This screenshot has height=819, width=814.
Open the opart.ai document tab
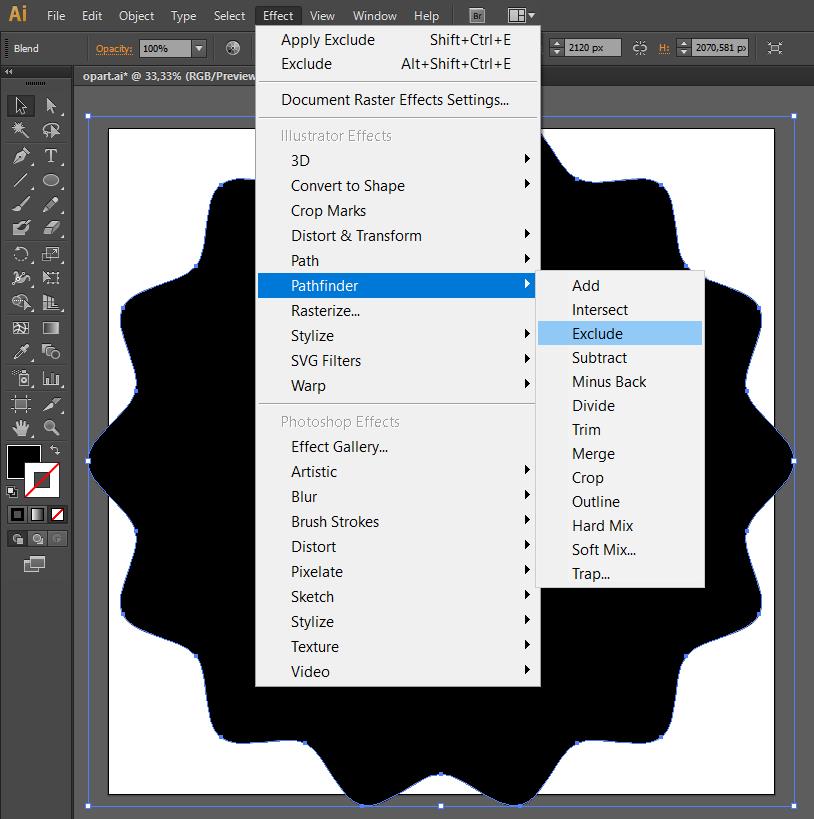pyautogui.click(x=163, y=76)
